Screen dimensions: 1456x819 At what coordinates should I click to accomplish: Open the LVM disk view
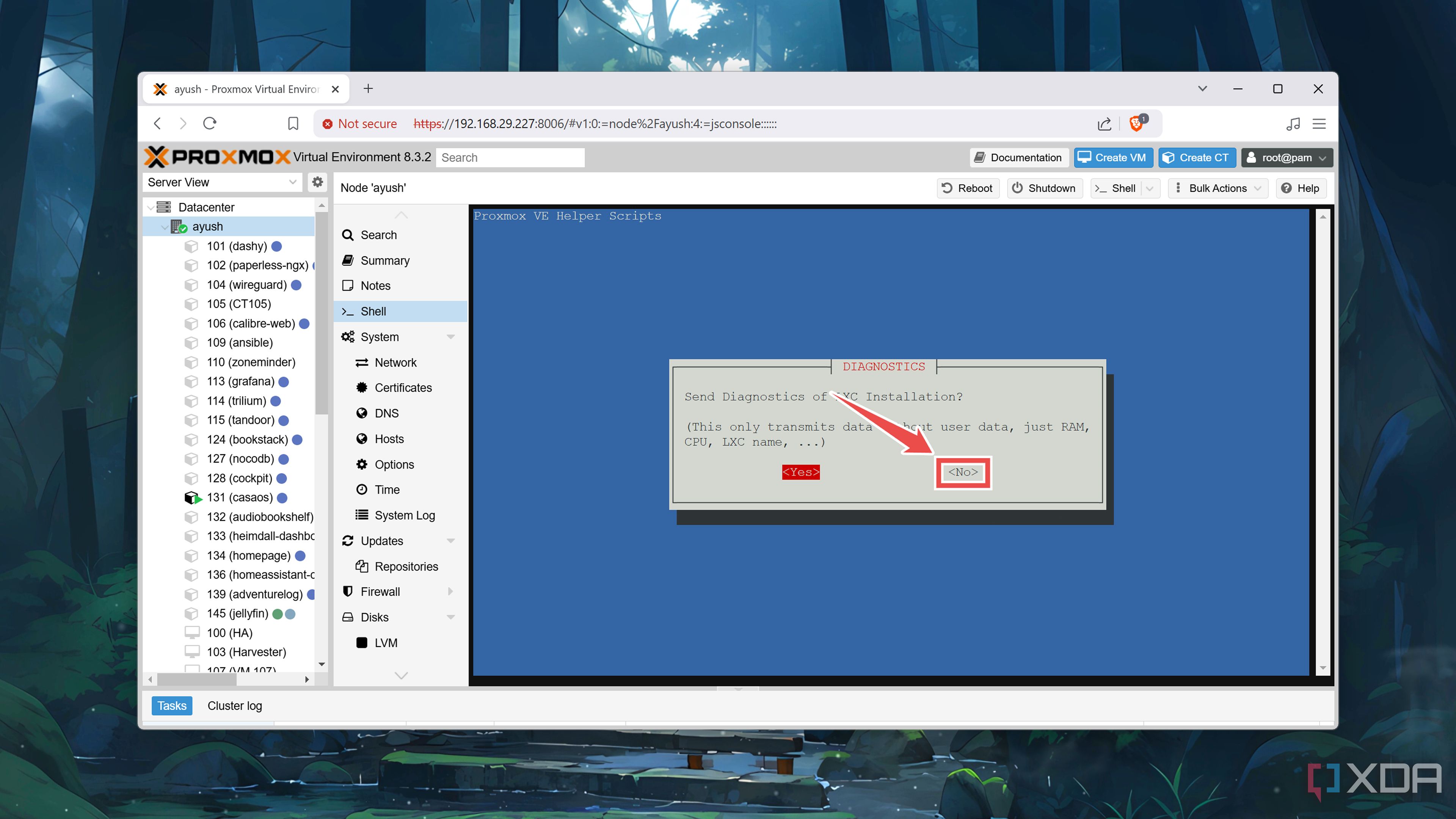coord(387,643)
